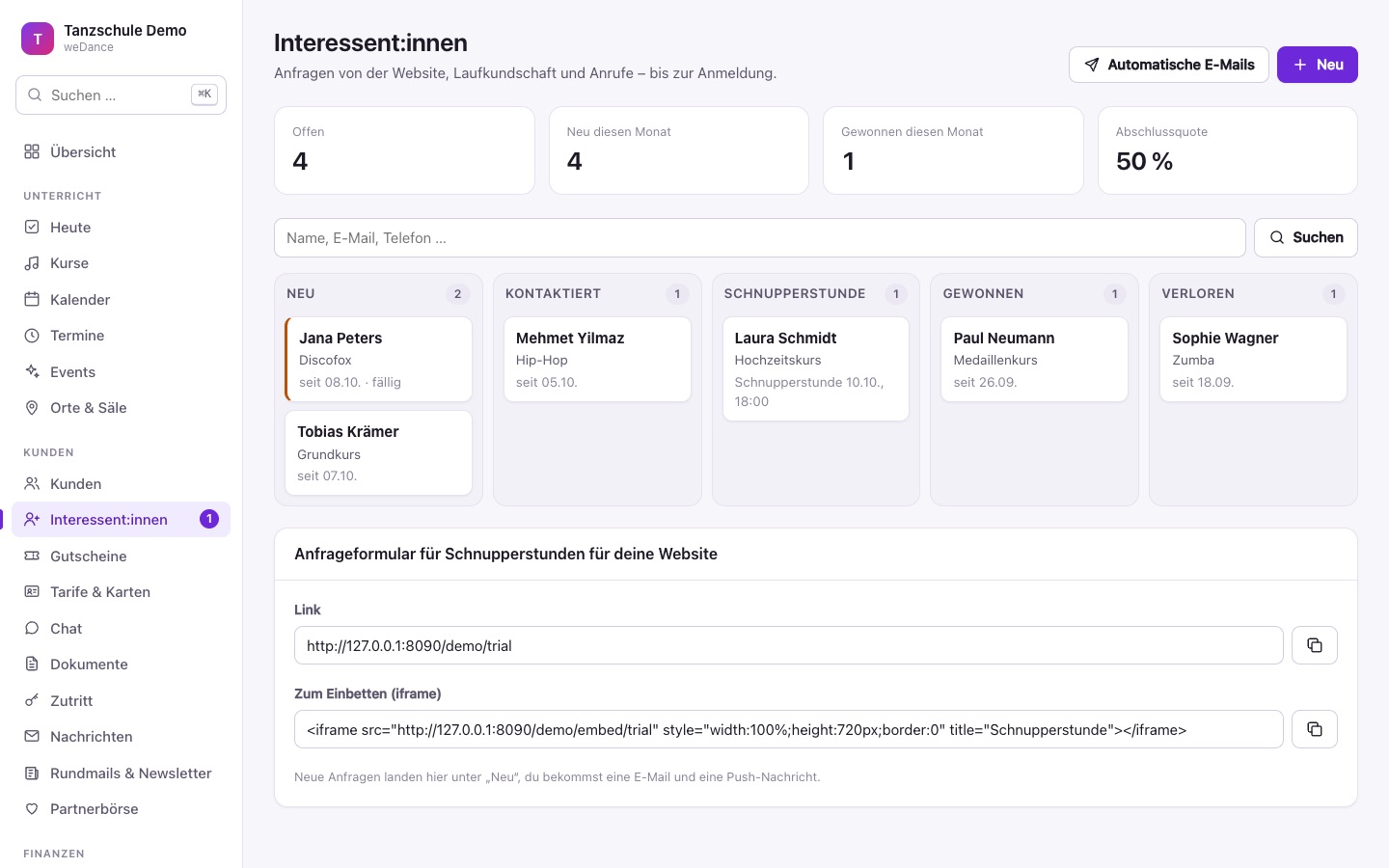Open Laura Schmidt Hochzeitskurs card
The width and height of the screenshot is (1389, 868).
(816, 368)
